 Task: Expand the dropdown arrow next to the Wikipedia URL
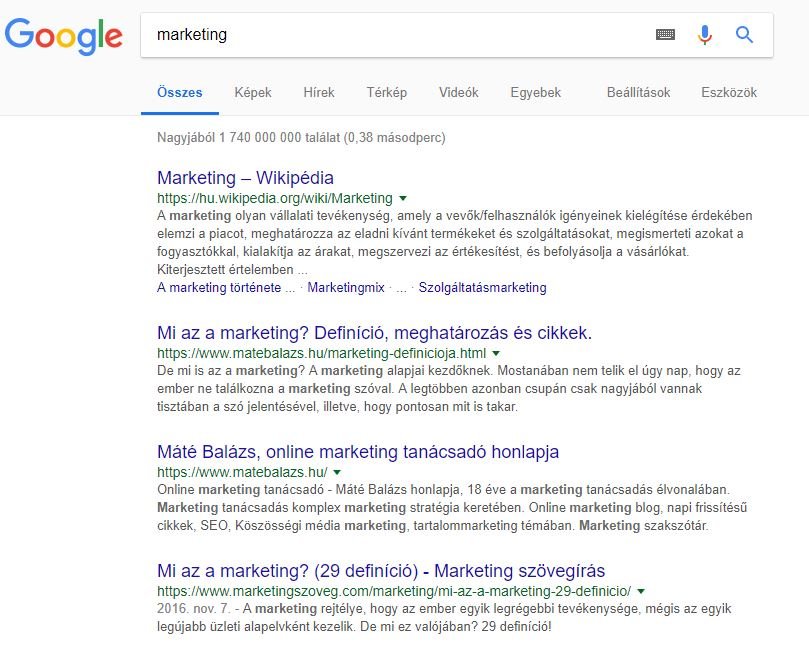click(x=404, y=198)
